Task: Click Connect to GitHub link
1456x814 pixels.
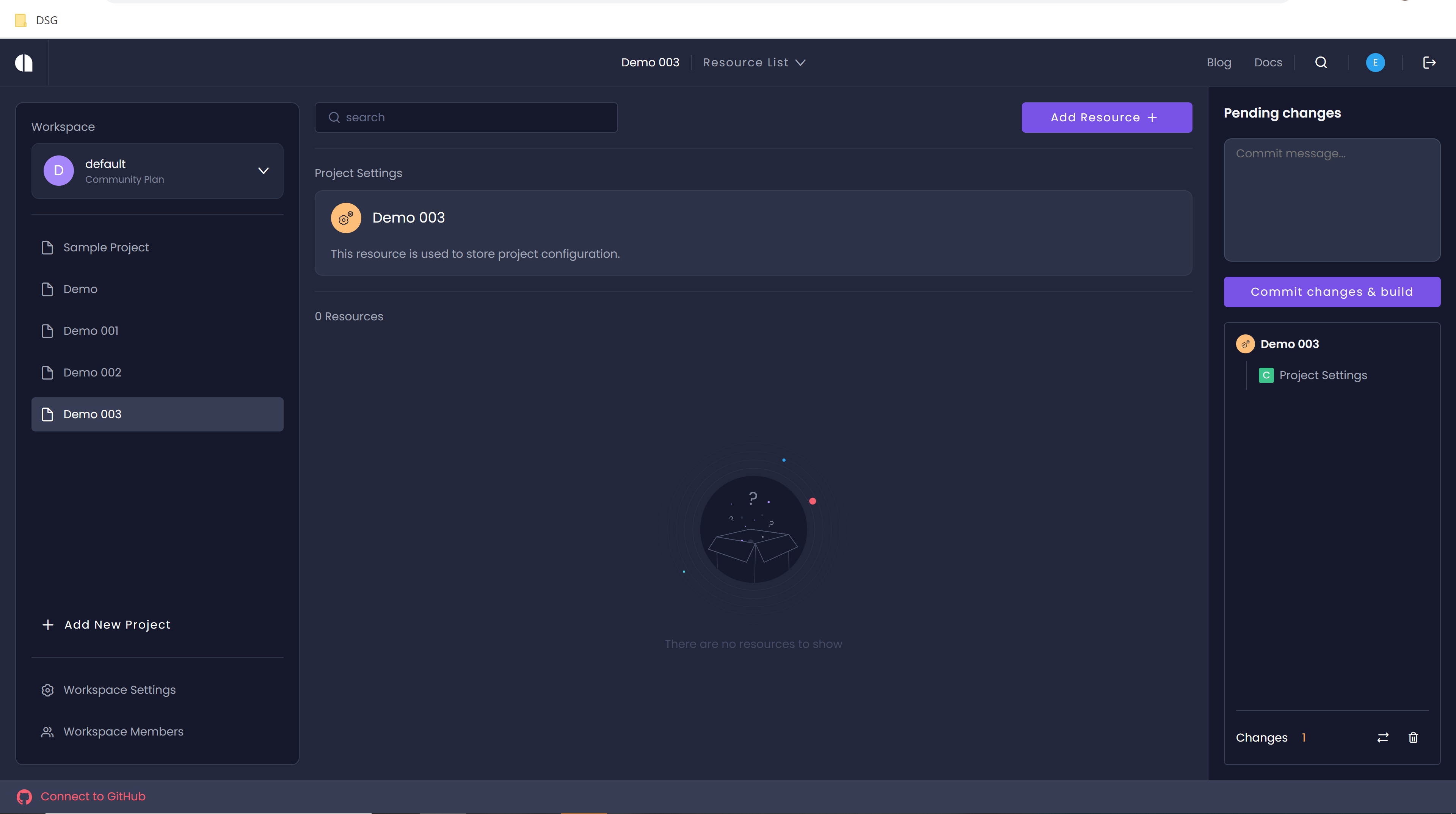Action: [93, 797]
